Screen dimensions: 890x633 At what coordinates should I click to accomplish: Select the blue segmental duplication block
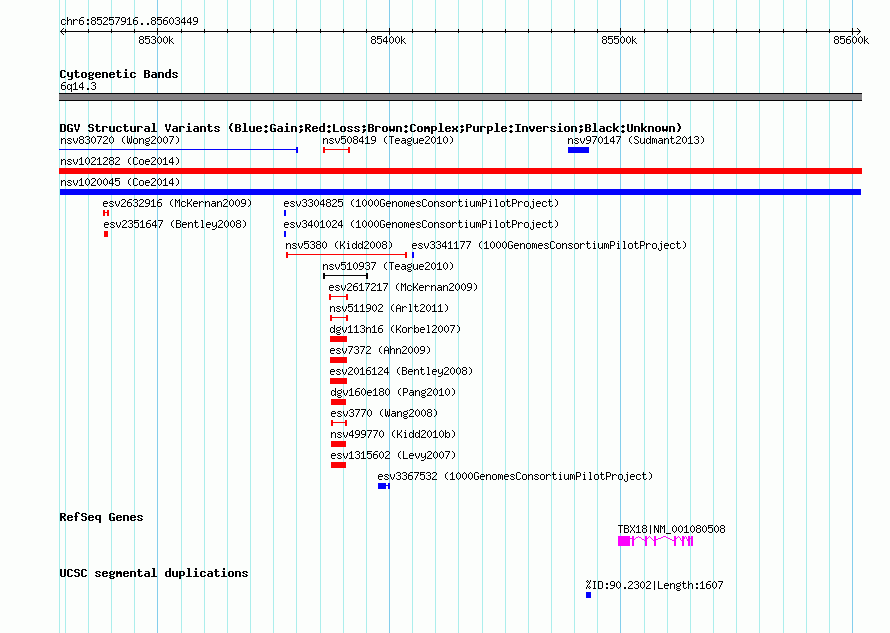tap(589, 595)
